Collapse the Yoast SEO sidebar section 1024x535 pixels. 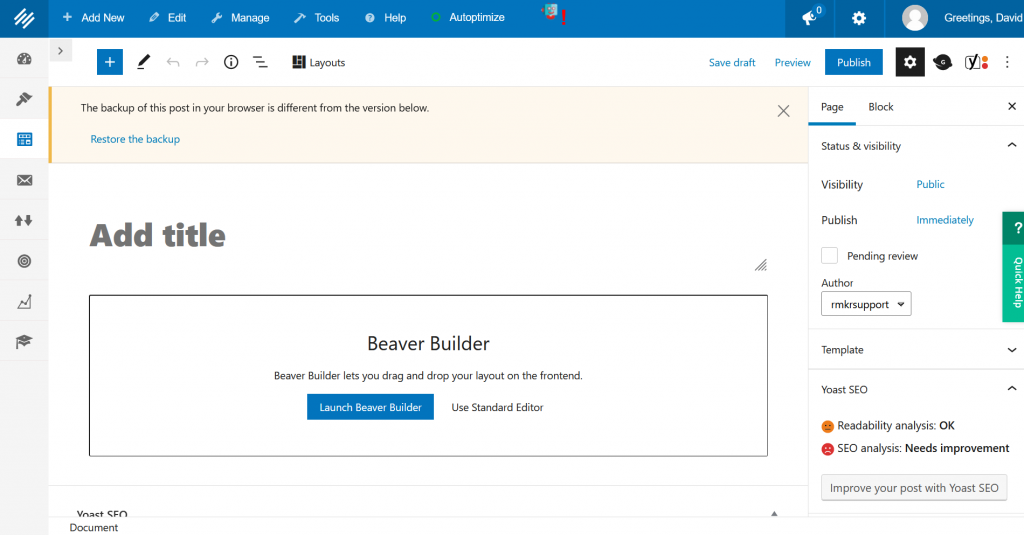[x=916, y=389]
